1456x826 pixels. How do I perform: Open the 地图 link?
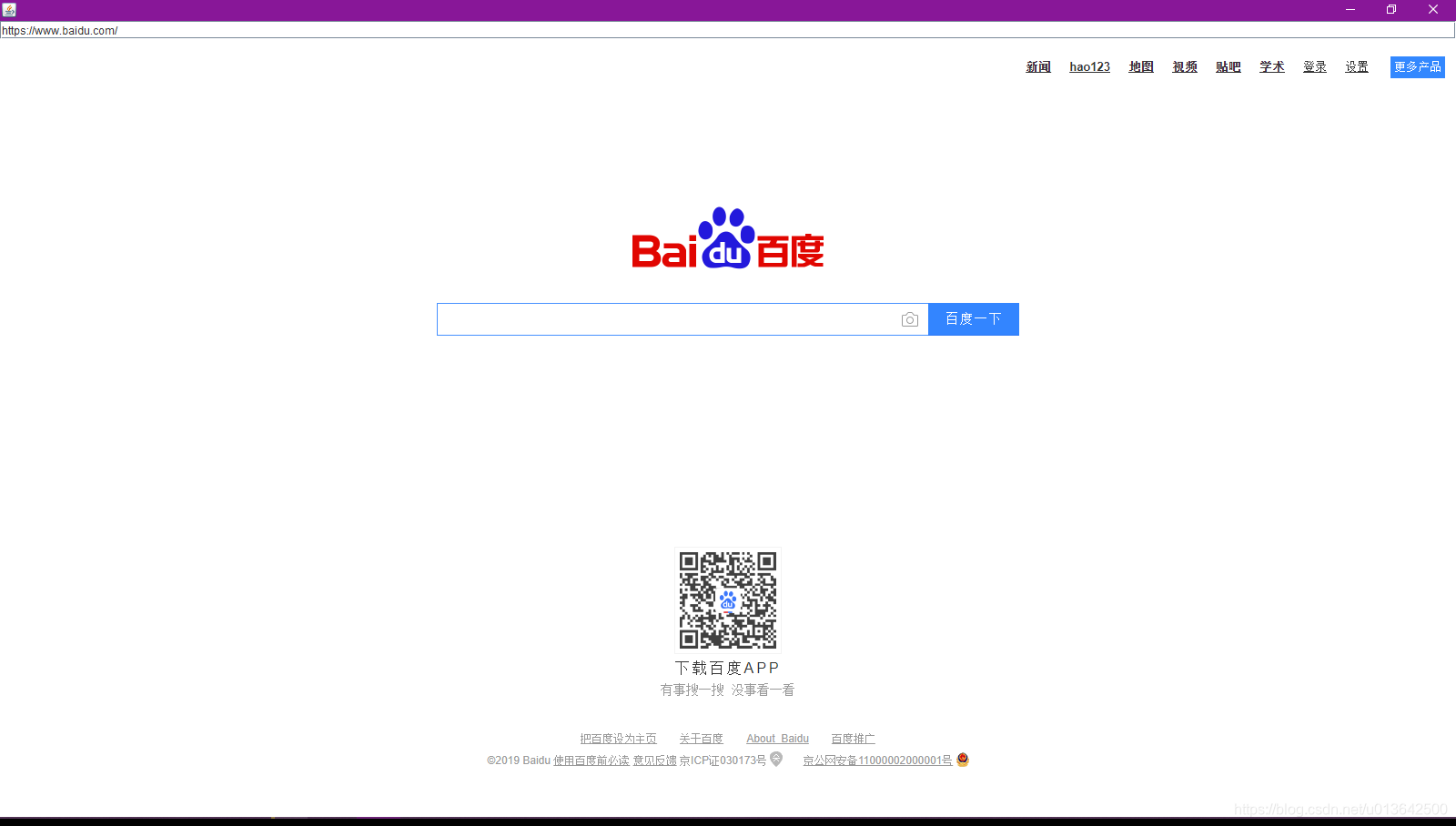[x=1140, y=66]
